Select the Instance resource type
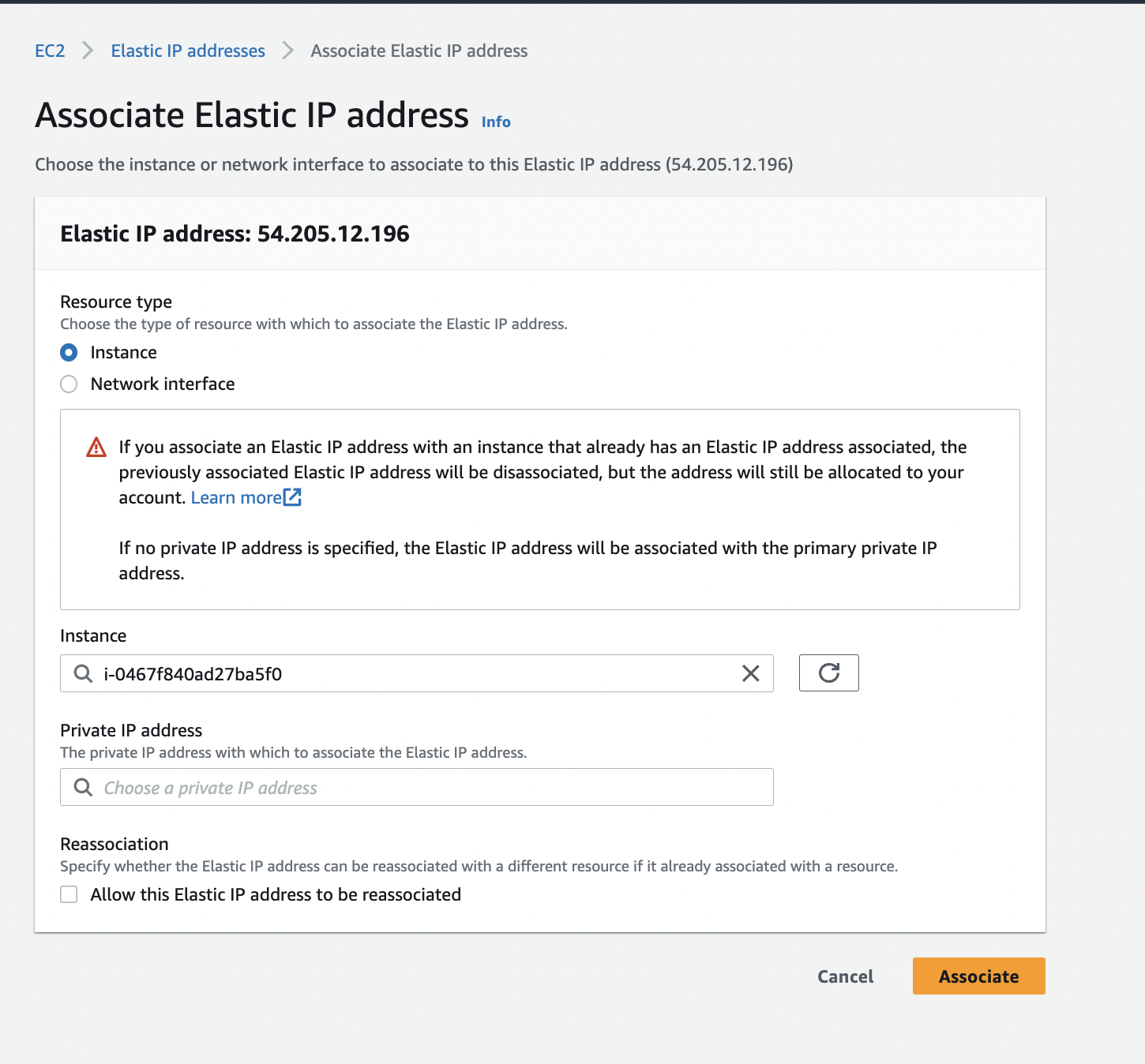 tap(69, 352)
